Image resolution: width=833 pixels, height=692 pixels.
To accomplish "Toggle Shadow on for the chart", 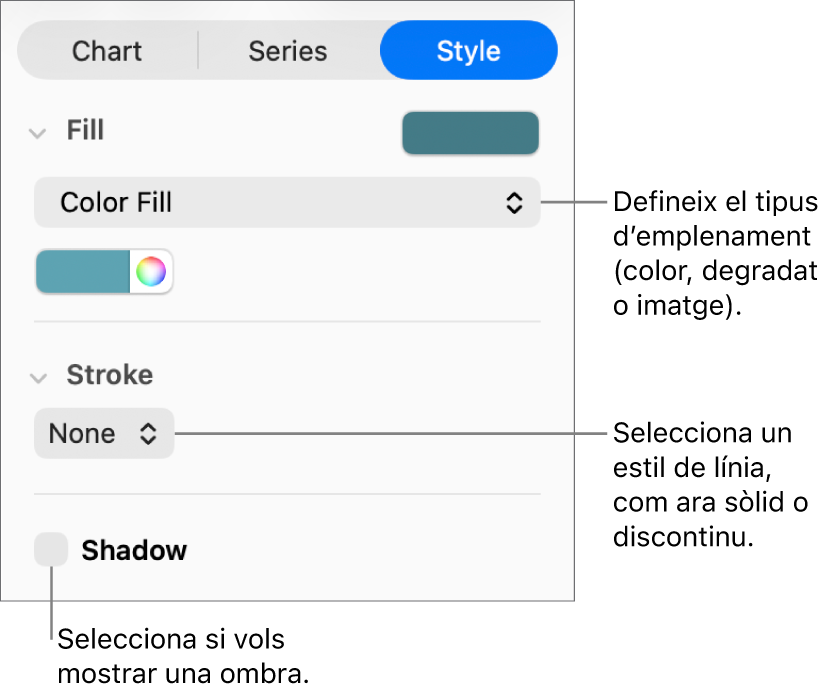I will pyautogui.click(x=51, y=549).
